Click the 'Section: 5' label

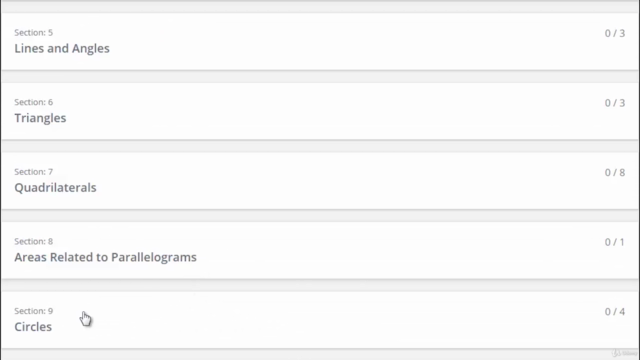click(x=33, y=33)
